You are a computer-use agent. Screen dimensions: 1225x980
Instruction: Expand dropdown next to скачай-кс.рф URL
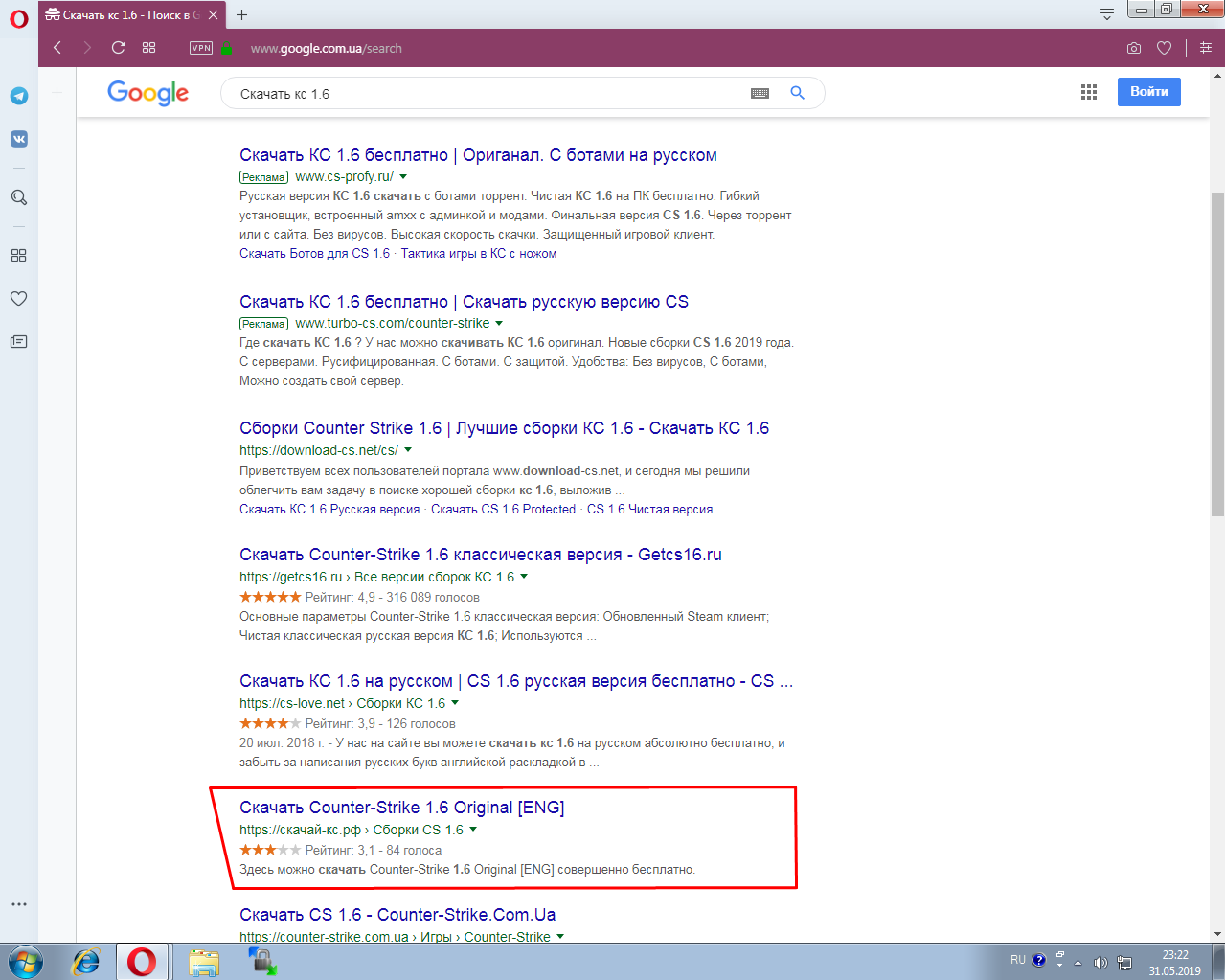coord(473,829)
